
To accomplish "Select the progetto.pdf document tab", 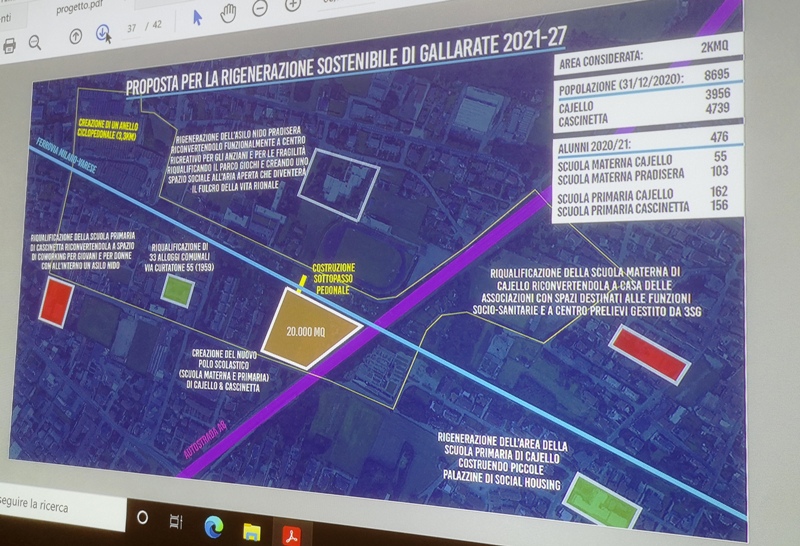I will click(x=79, y=9).
